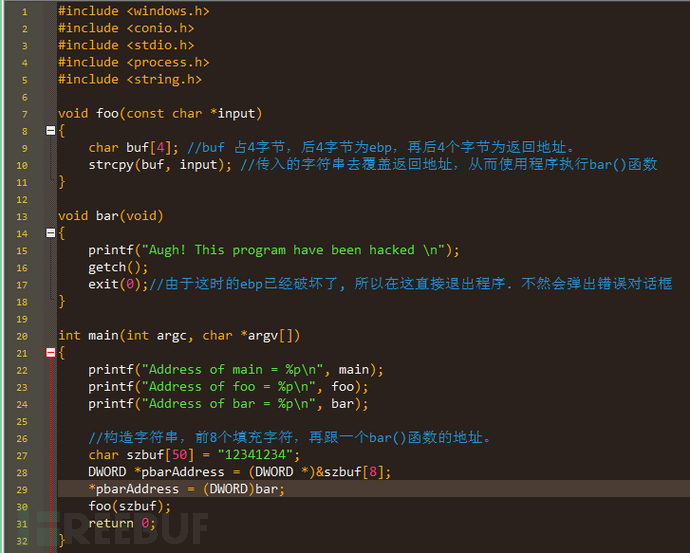Click 'Address of foo' printf line
This screenshot has width=690, height=553.
tap(228, 387)
